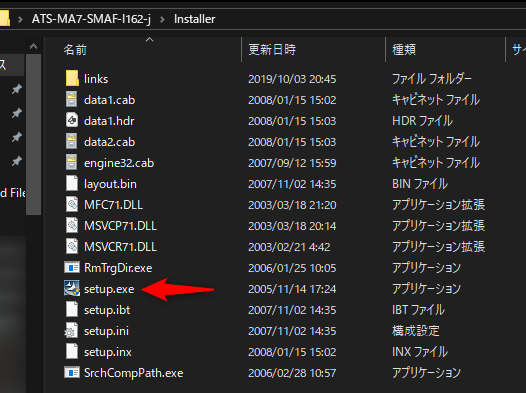Screen dimensions: 526x393
Task: Select the data1.cab cabinet file icon
Action: click(x=72, y=100)
